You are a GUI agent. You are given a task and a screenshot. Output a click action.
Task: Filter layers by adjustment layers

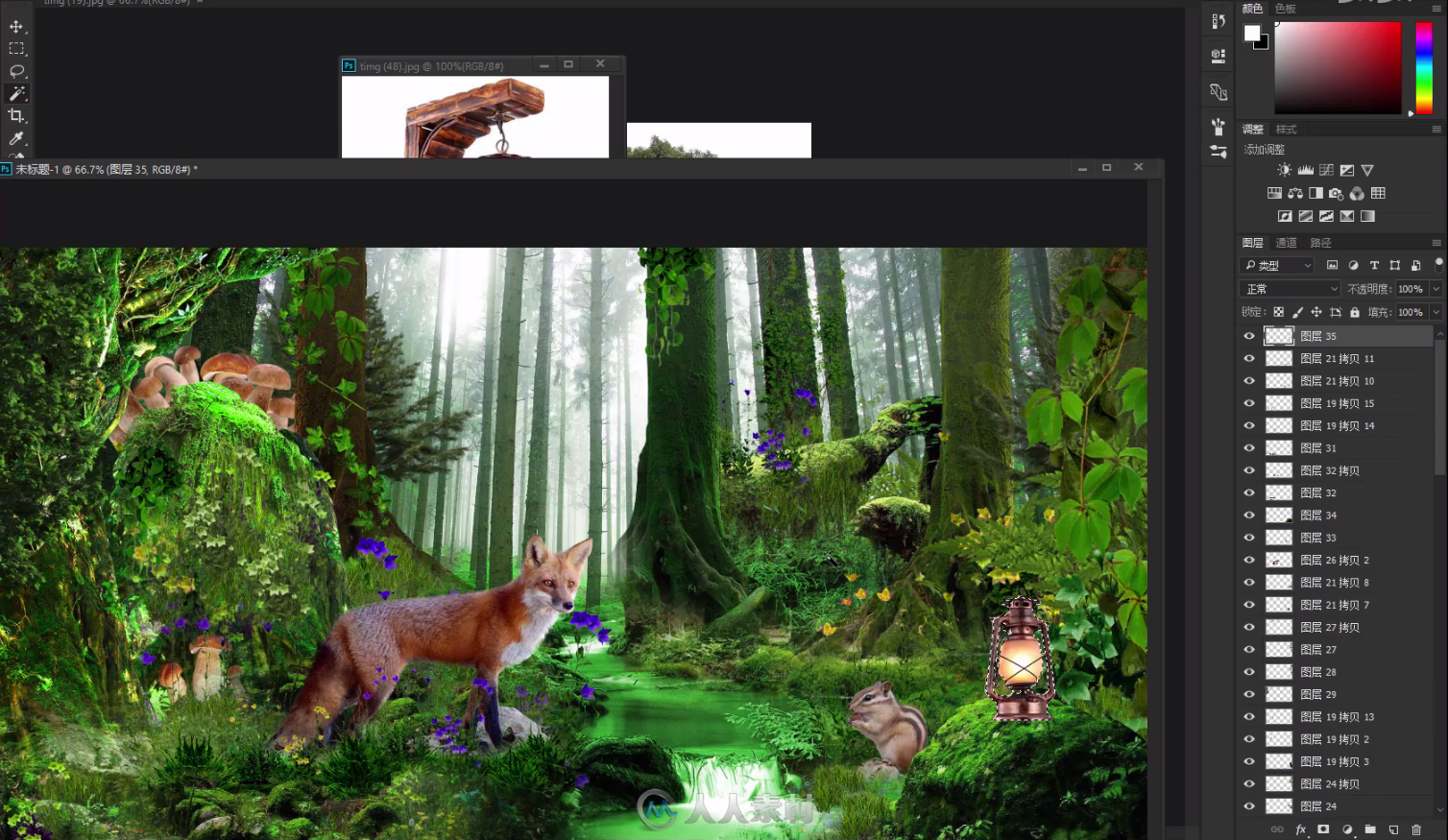[1353, 265]
